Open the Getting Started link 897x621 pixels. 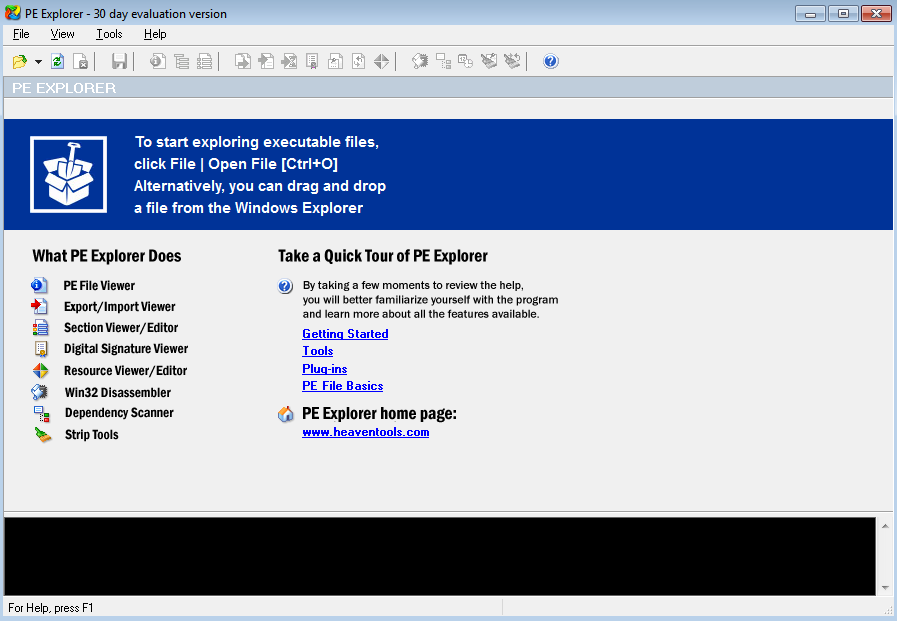345,334
